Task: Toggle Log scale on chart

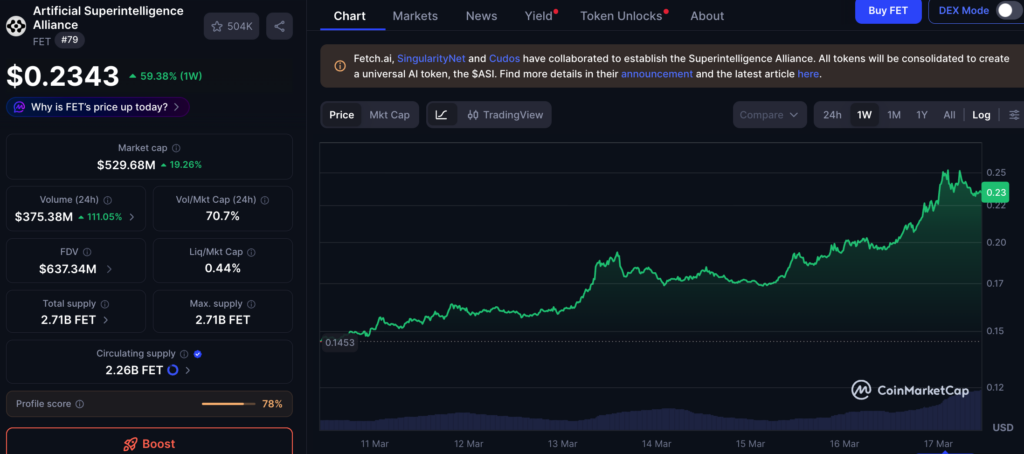Action: [981, 115]
